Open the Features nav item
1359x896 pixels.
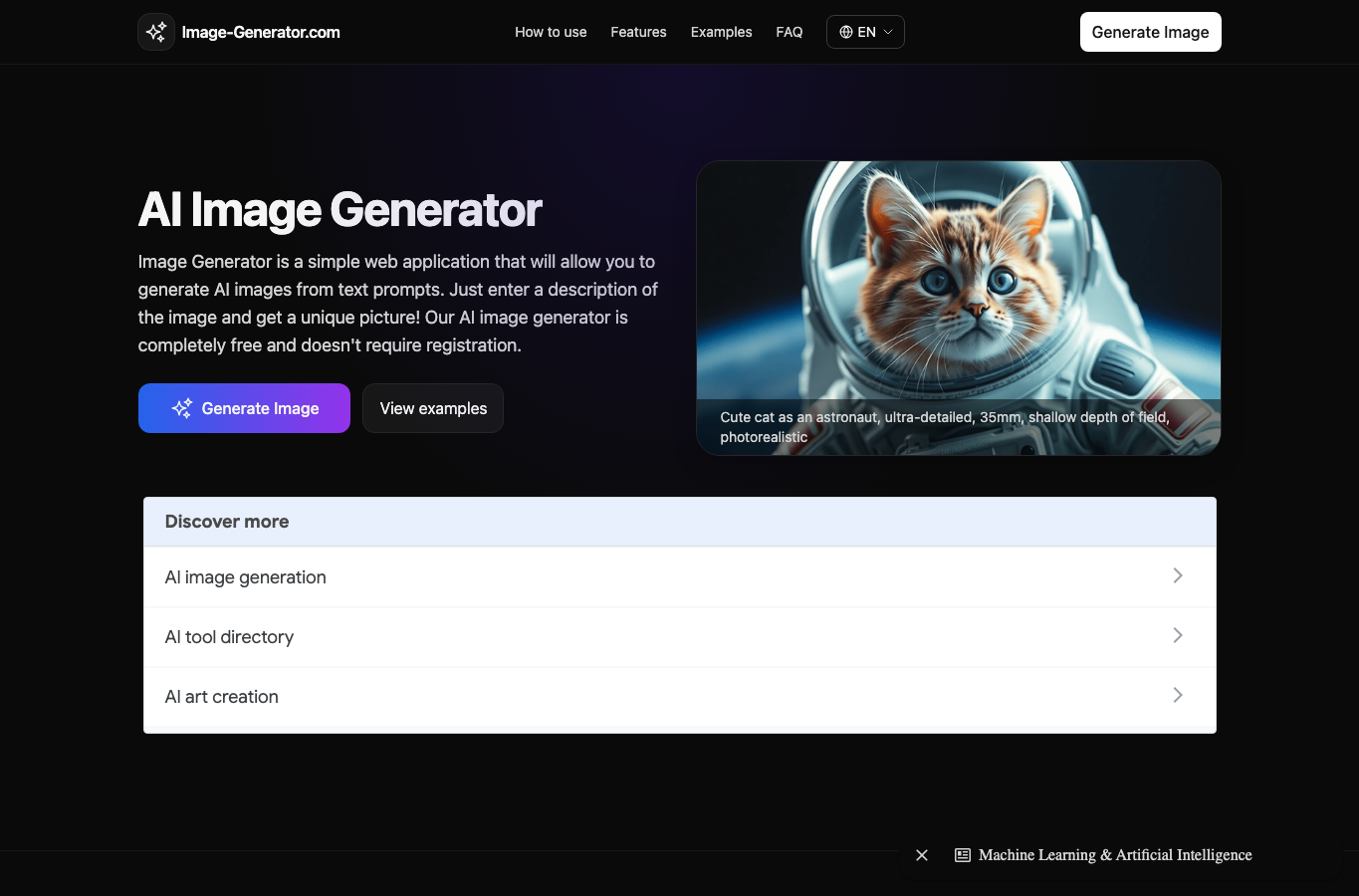tap(638, 32)
